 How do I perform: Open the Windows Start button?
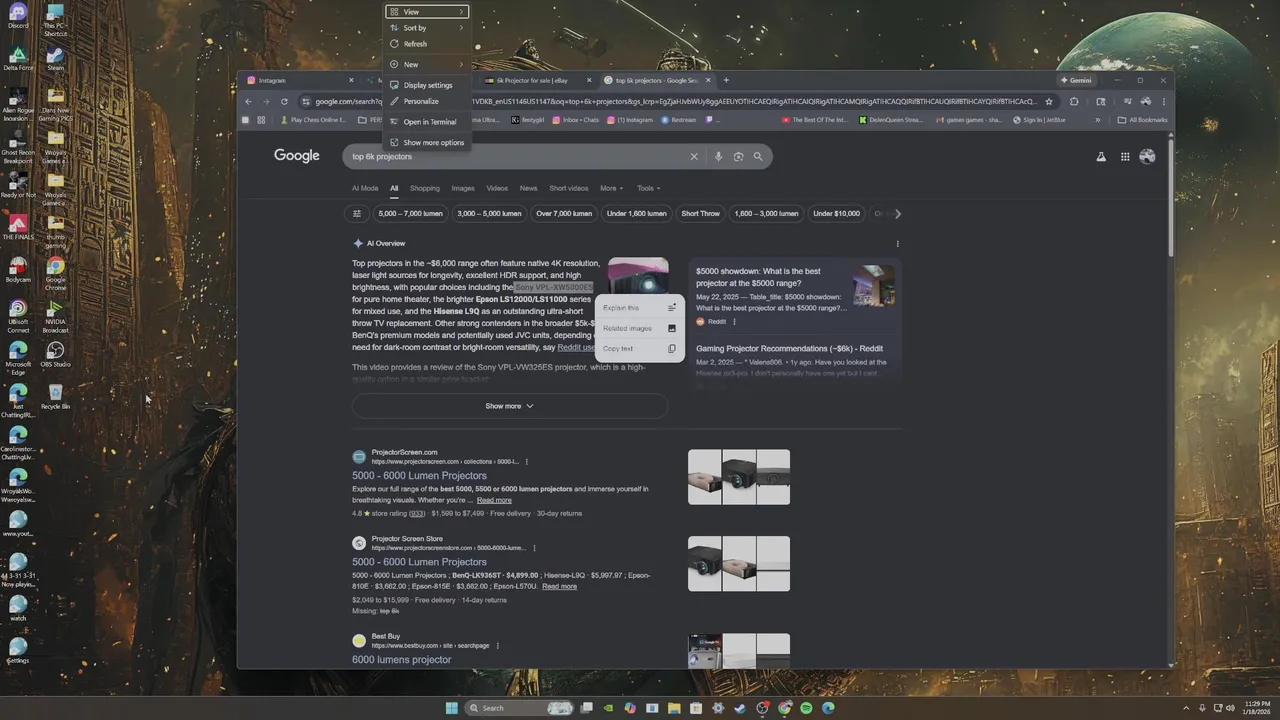click(x=451, y=708)
